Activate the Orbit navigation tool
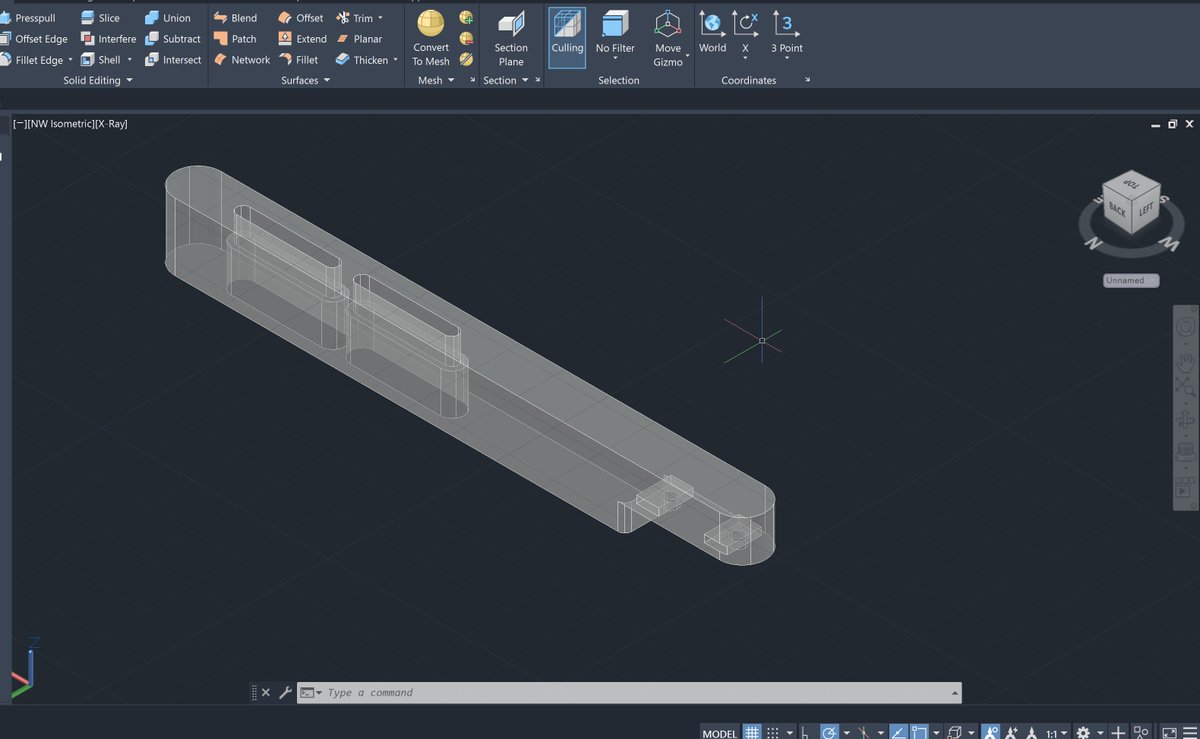1200x739 pixels. pyautogui.click(x=1186, y=421)
